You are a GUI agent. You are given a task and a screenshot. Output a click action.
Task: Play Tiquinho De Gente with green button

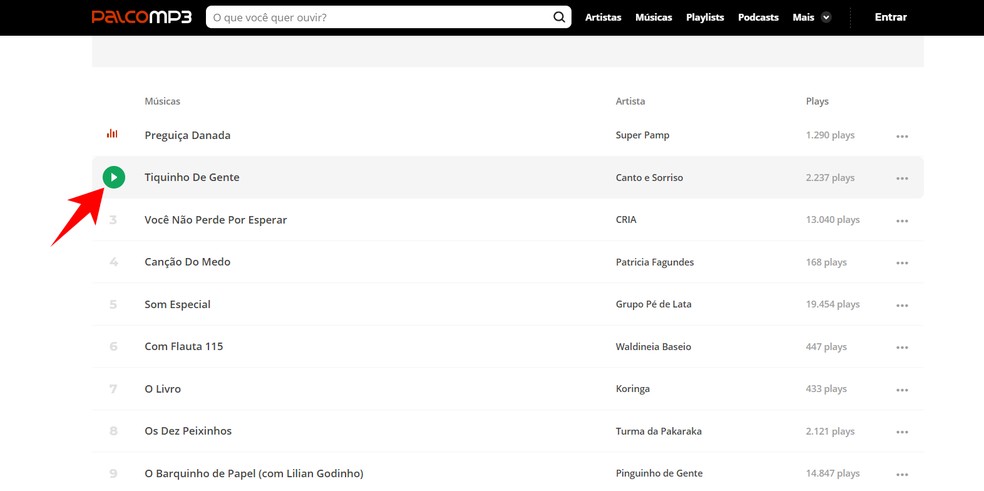114,177
